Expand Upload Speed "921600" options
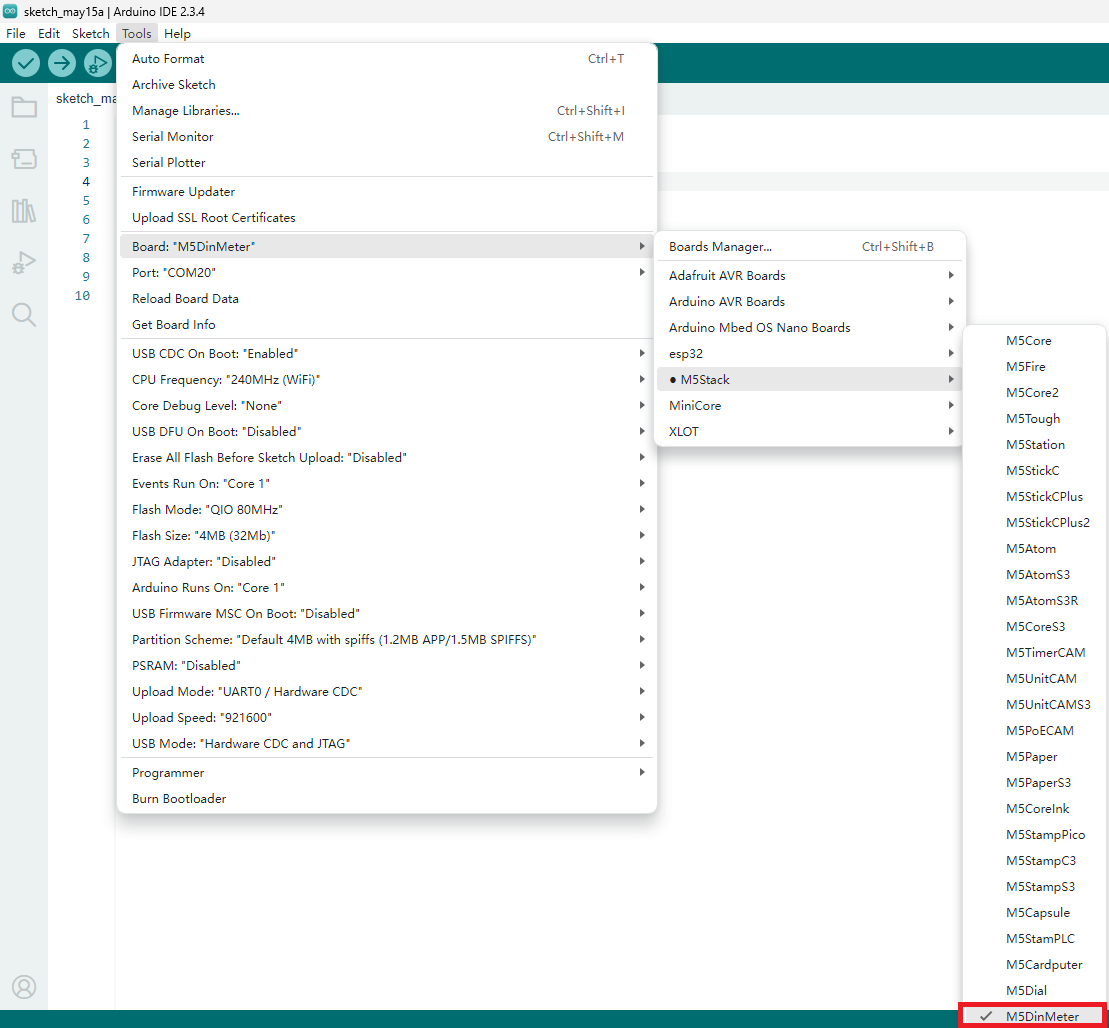The height and width of the screenshot is (1028, 1109). [x=387, y=717]
